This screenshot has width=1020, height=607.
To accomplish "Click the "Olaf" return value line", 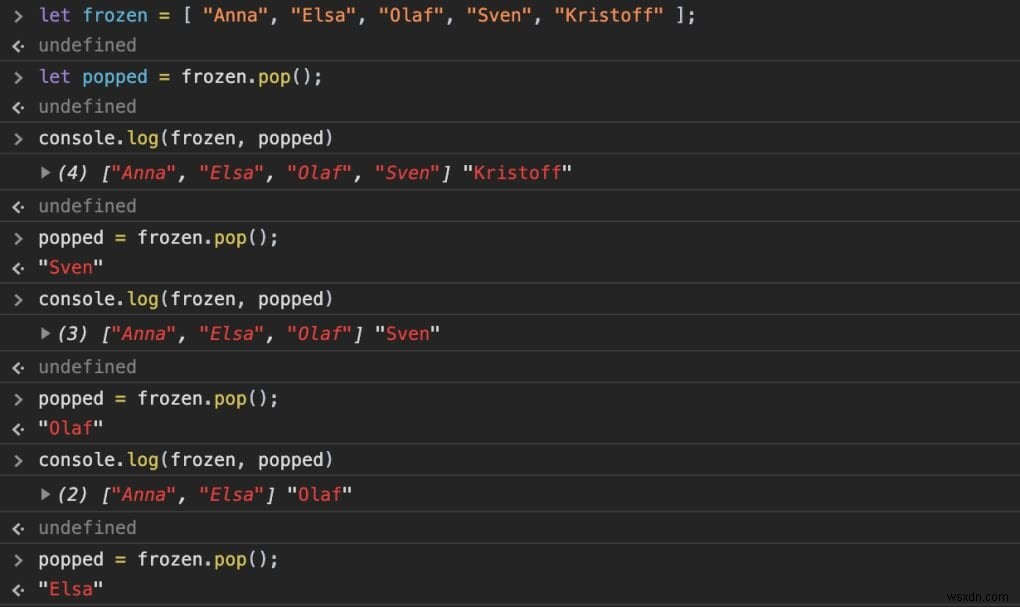I will [70, 428].
